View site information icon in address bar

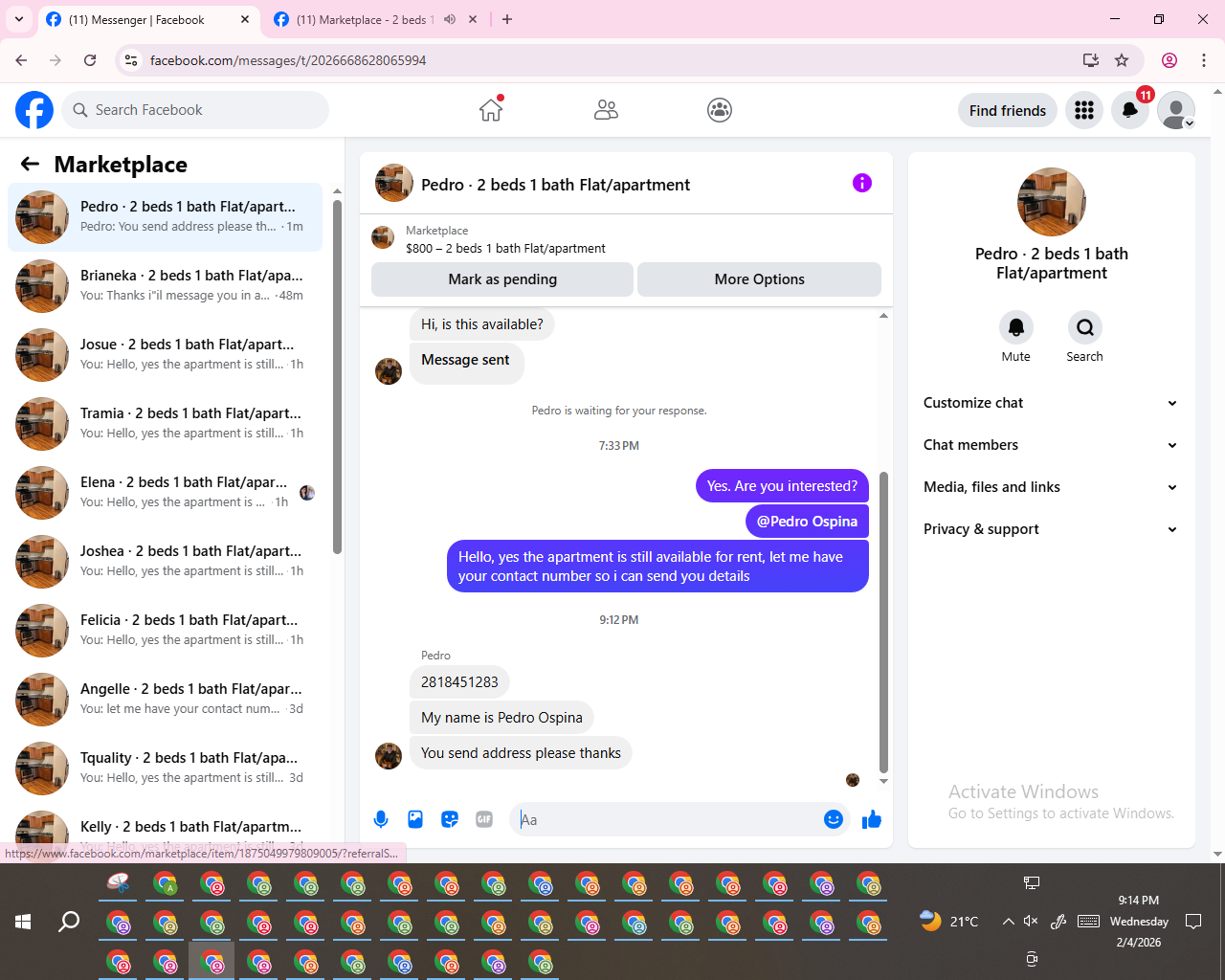coord(132,60)
